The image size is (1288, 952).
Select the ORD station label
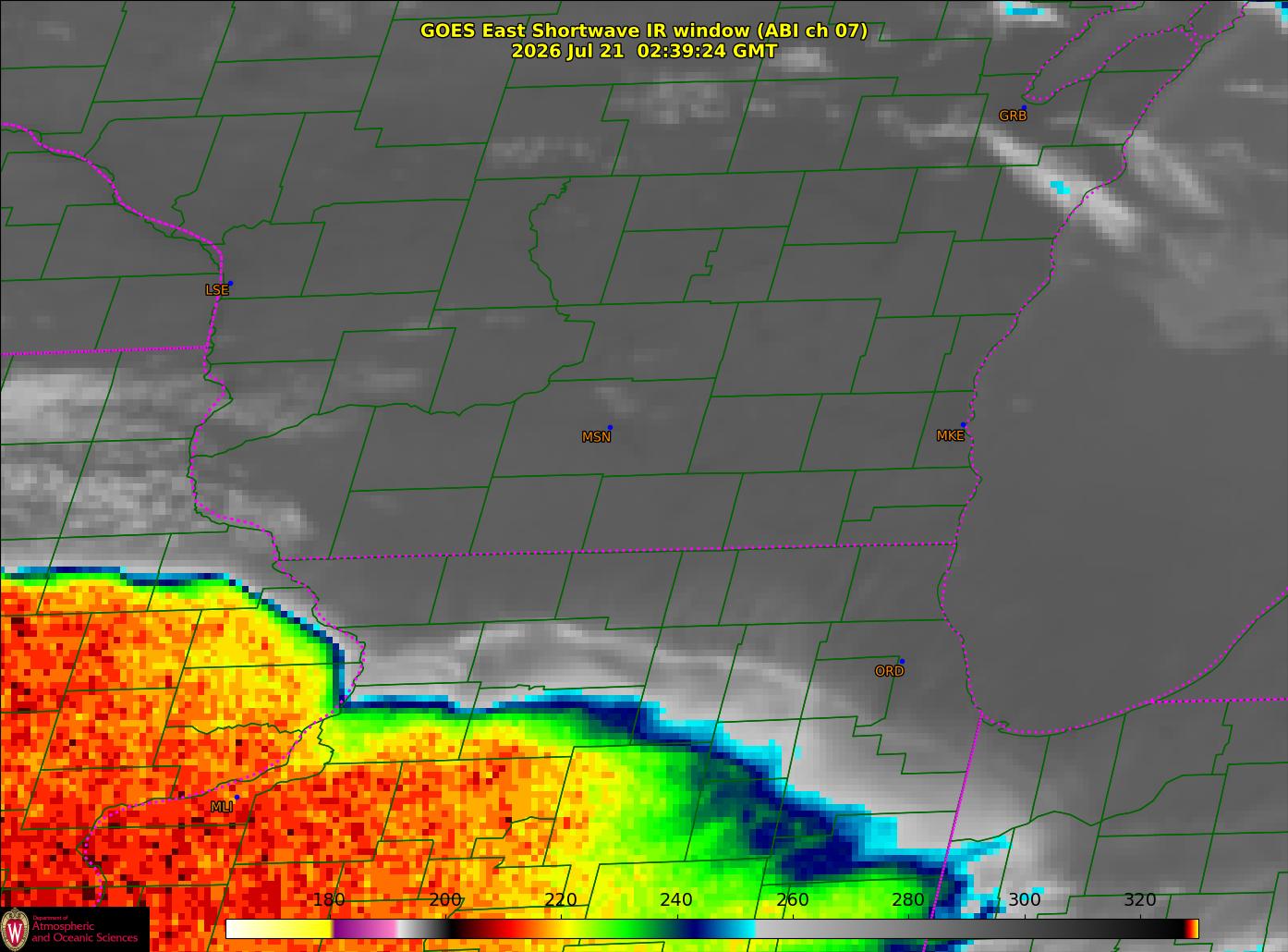pos(889,671)
